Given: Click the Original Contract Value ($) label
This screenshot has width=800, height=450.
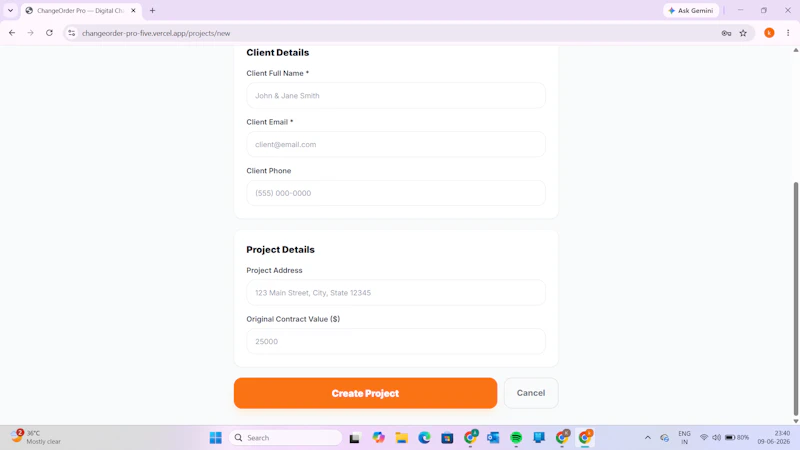Looking at the screenshot, I should [x=293, y=319].
